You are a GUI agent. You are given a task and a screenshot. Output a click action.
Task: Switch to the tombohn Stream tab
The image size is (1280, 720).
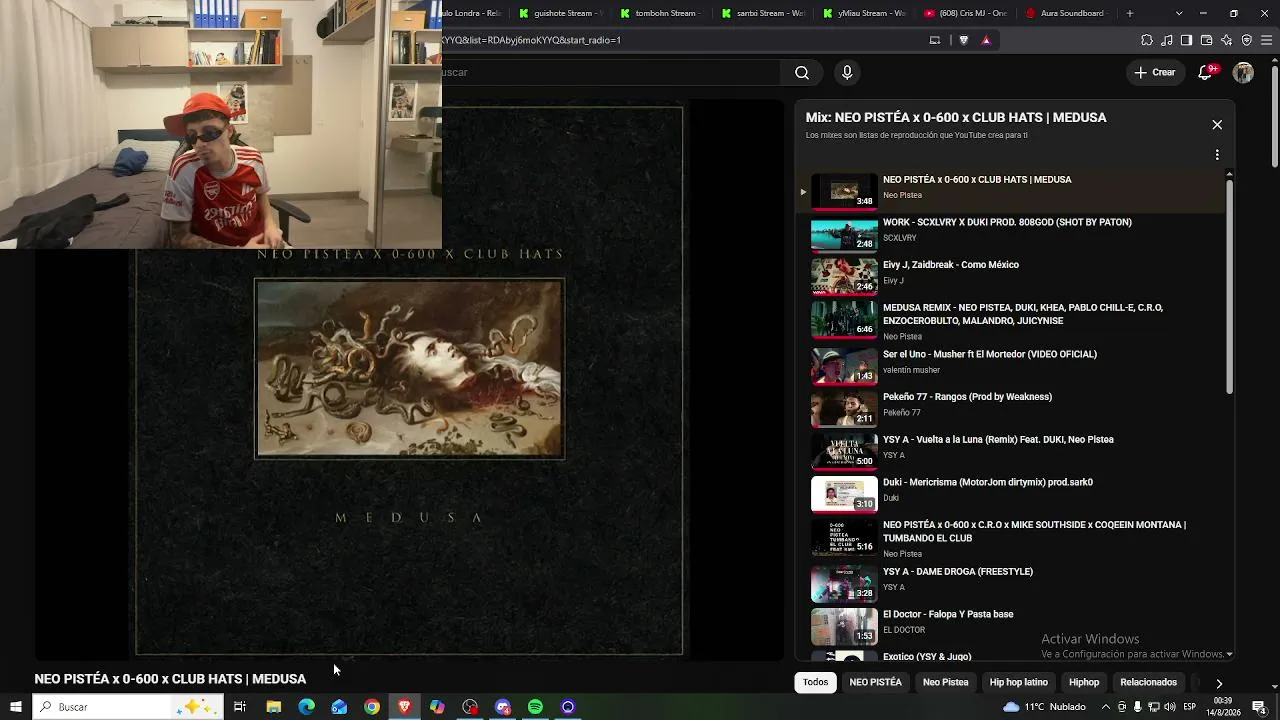tap(662, 13)
